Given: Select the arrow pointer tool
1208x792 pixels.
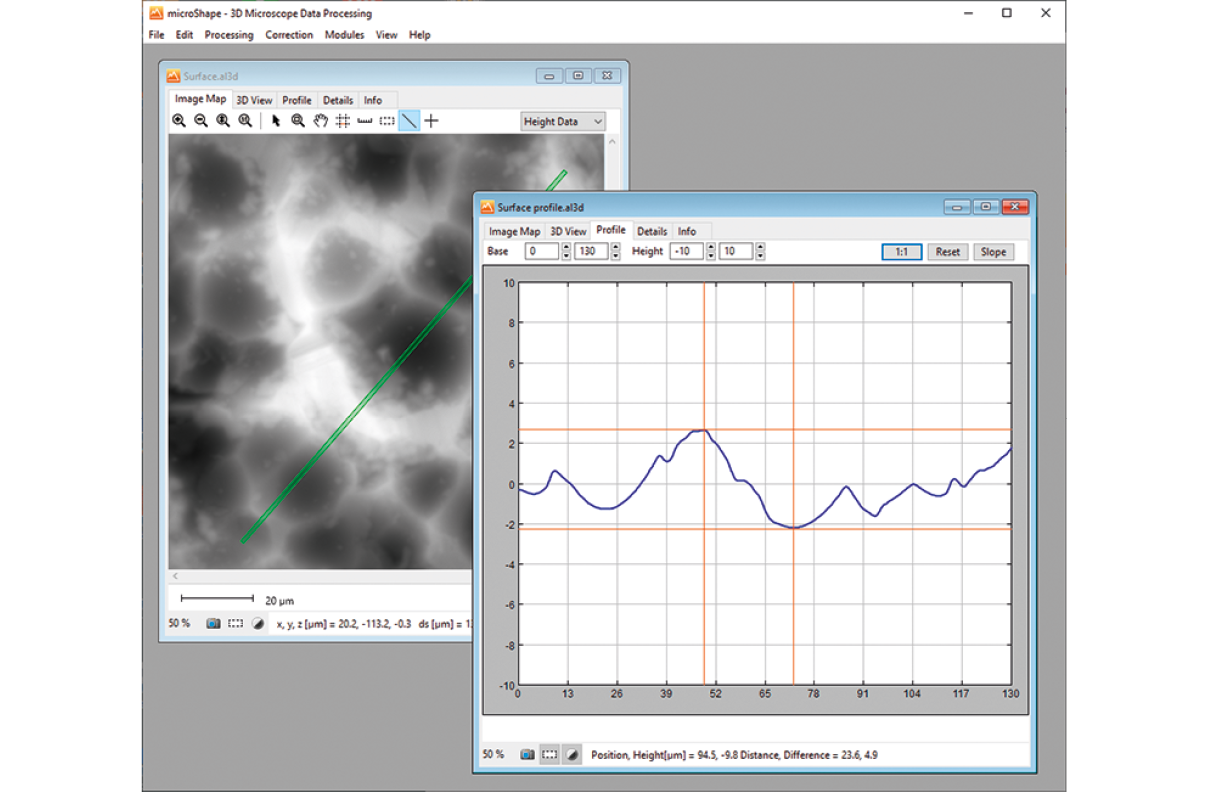Looking at the screenshot, I should pos(276,121).
